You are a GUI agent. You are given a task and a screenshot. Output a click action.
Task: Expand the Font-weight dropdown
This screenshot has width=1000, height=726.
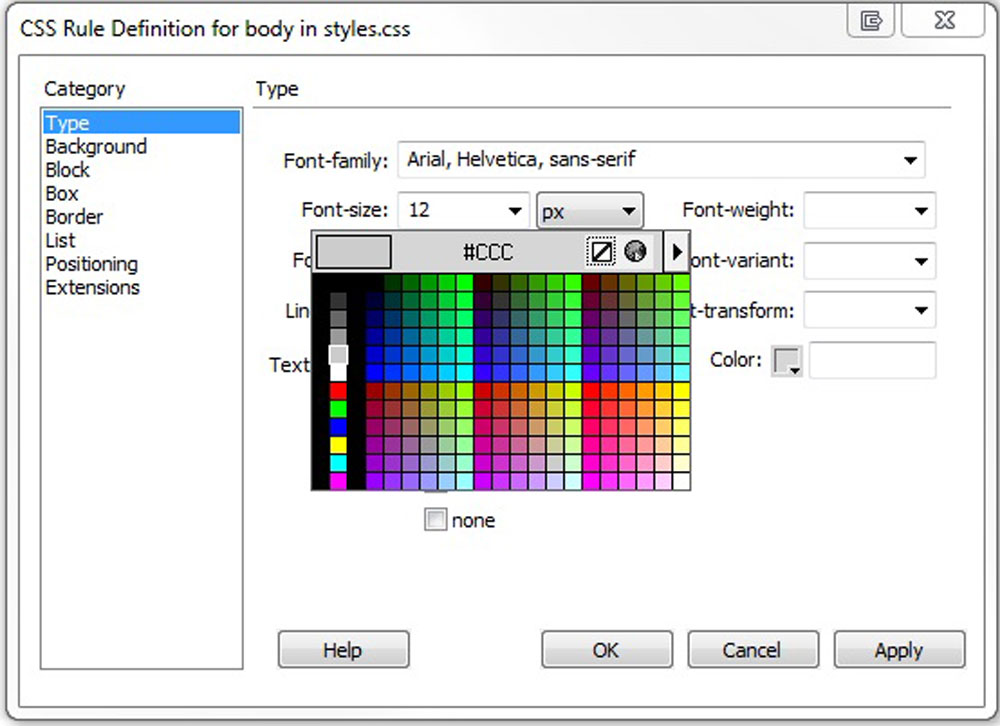tap(920, 211)
